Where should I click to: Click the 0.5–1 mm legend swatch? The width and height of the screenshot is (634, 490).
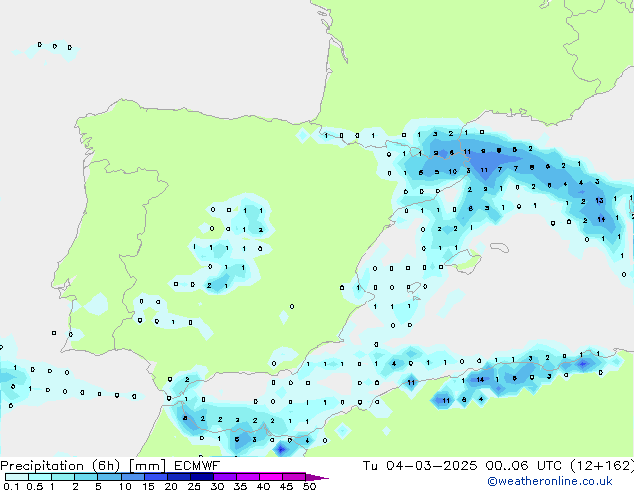tap(40, 477)
